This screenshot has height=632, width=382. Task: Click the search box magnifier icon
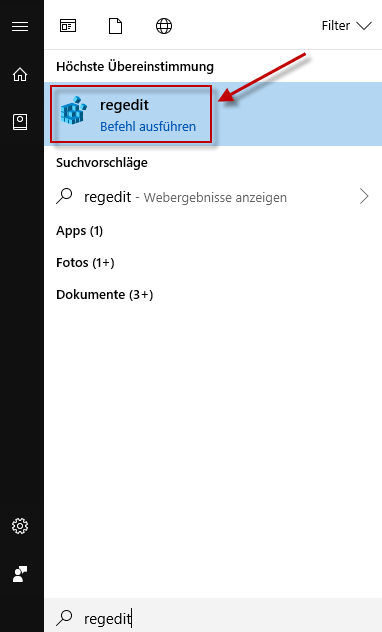click(64, 617)
